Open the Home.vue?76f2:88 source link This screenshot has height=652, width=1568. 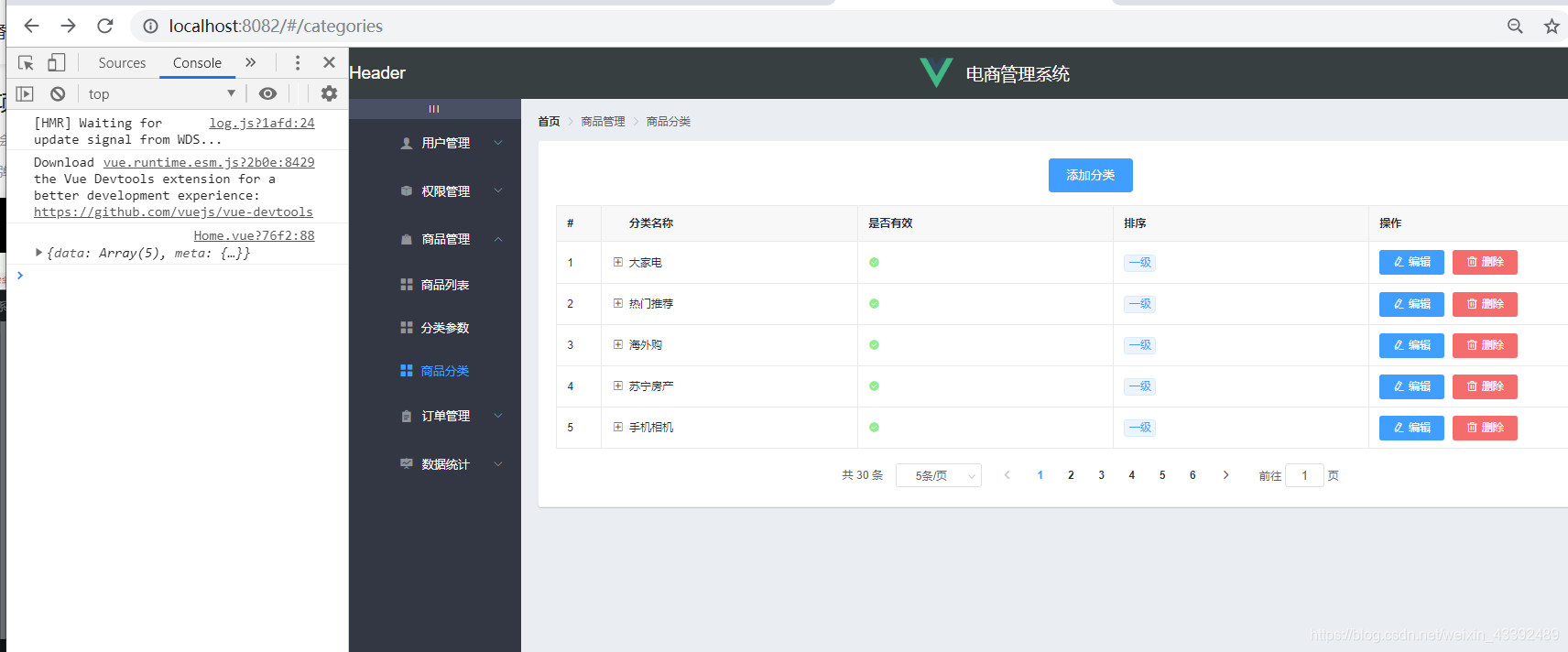pyautogui.click(x=254, y=235)
